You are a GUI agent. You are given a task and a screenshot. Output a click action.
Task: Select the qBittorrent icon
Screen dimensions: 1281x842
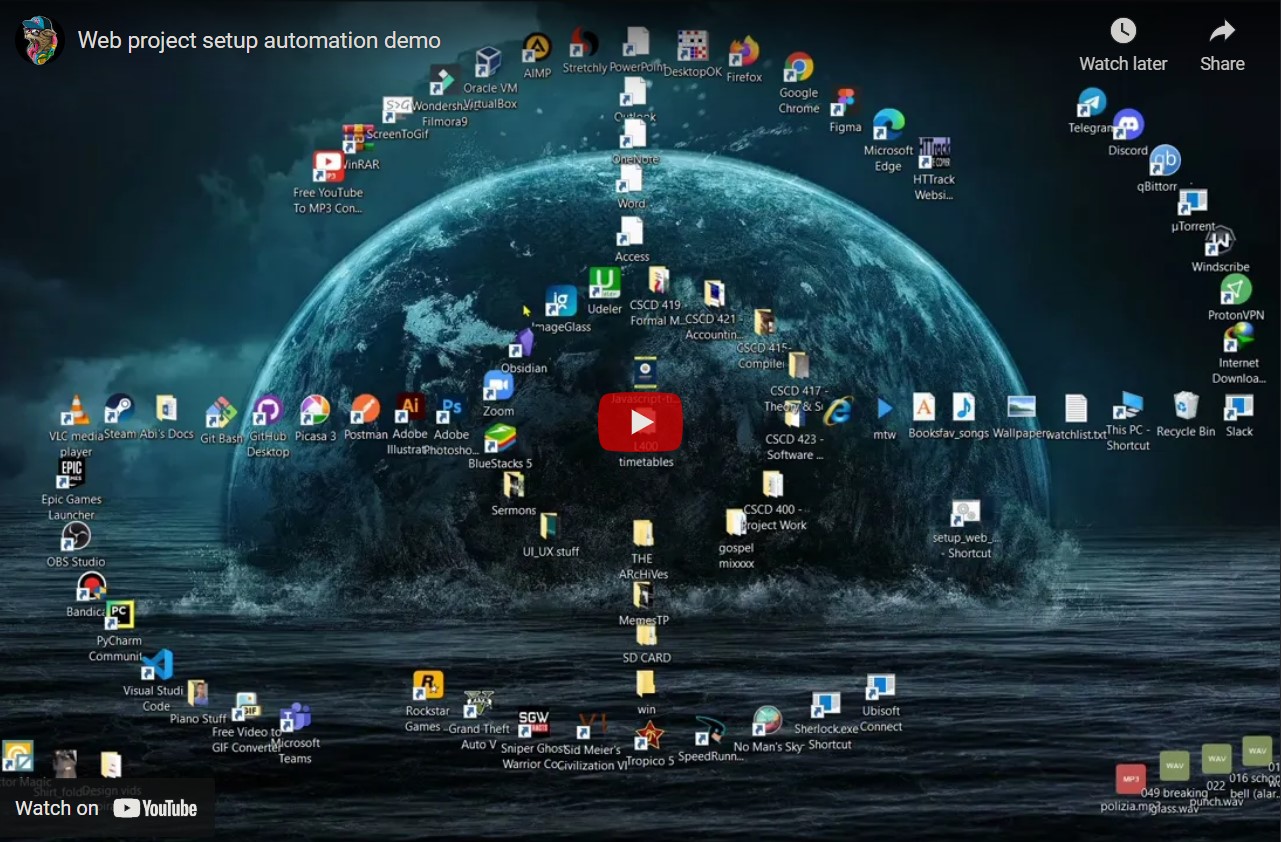point(1164,161)
